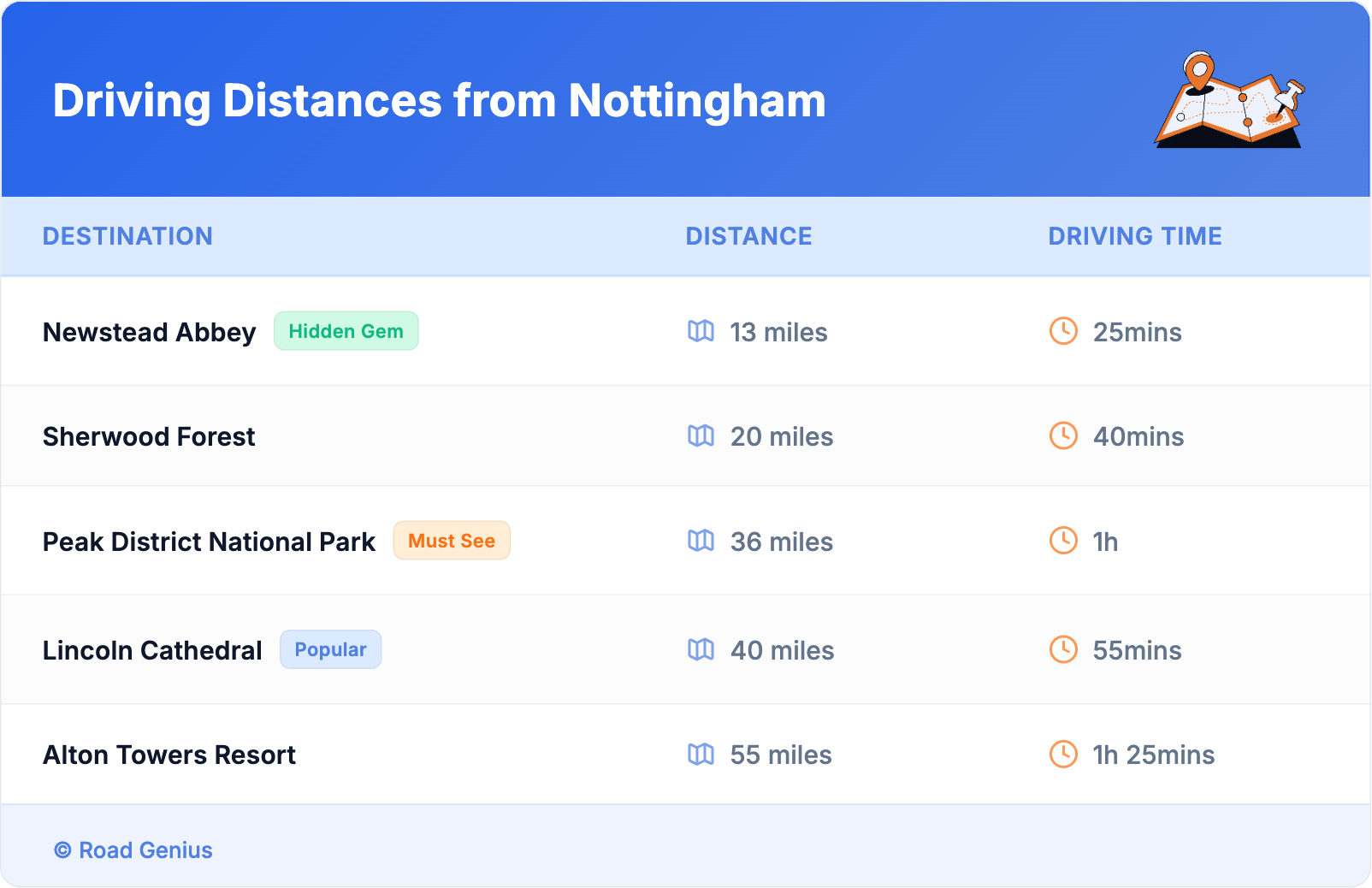This screenshot has height=888, width=1372.
Task: Click the Destination column header
Action: click(x=127, y=236)
